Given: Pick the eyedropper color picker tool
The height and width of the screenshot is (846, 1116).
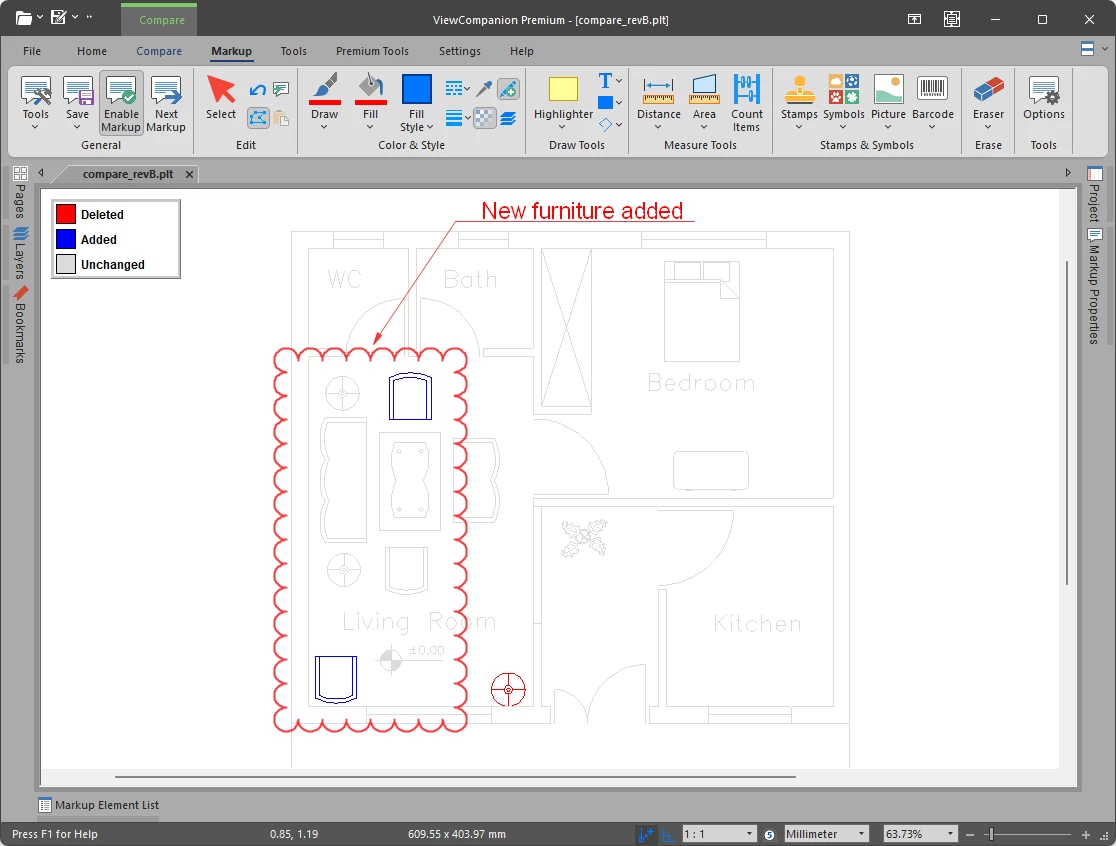Looking at the screenshot, I should click(x=484, y=89).
